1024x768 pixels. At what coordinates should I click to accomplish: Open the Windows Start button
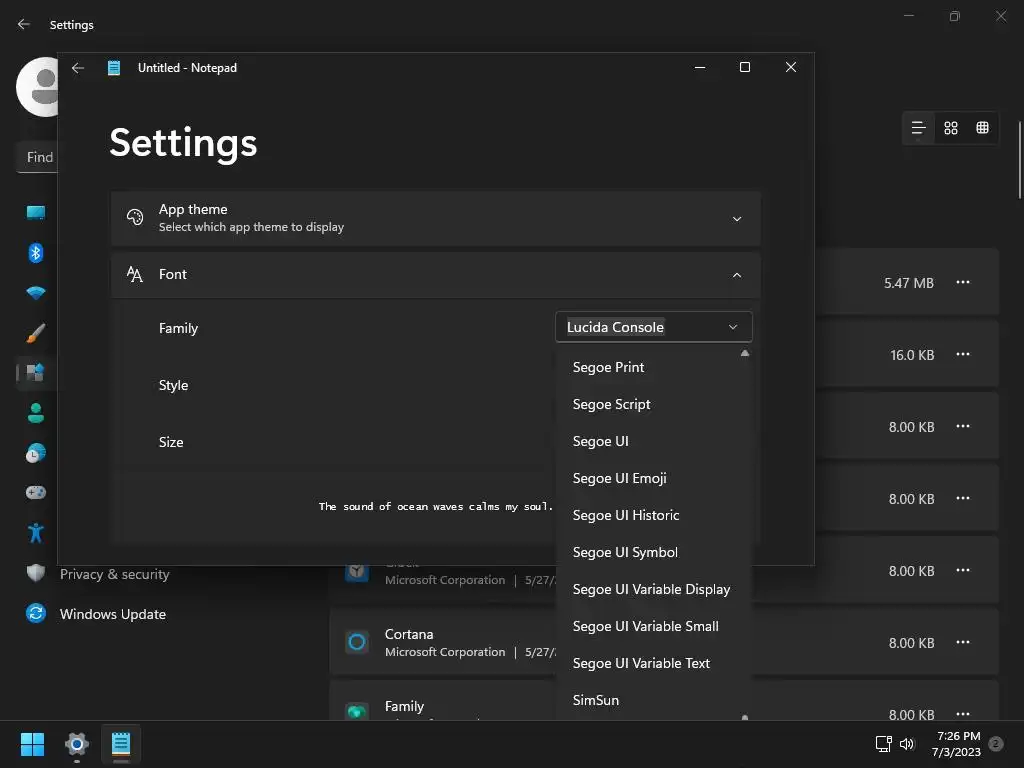(x=32, y=744)
